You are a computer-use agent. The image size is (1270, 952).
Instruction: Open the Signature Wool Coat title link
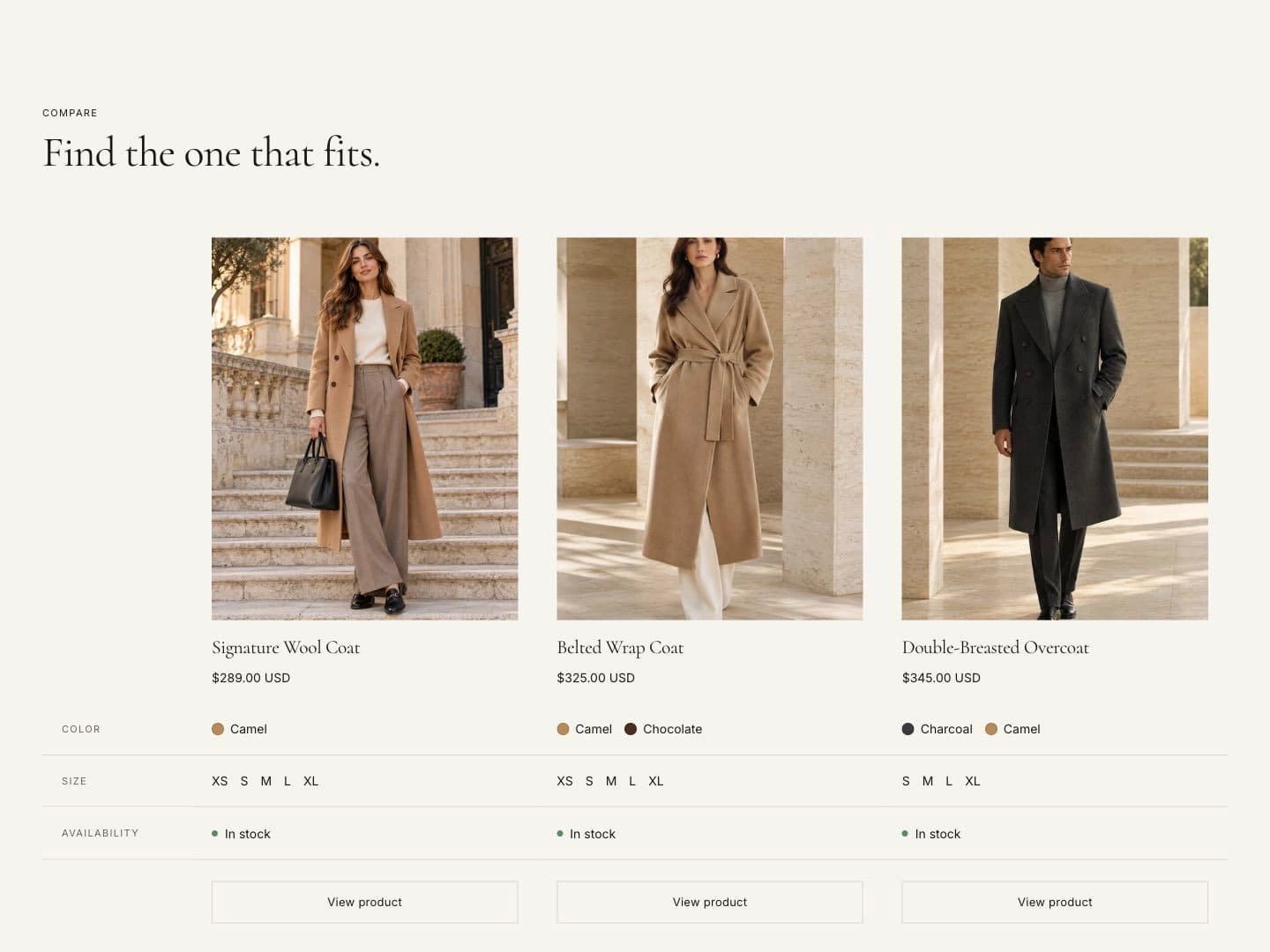[286, 648]
